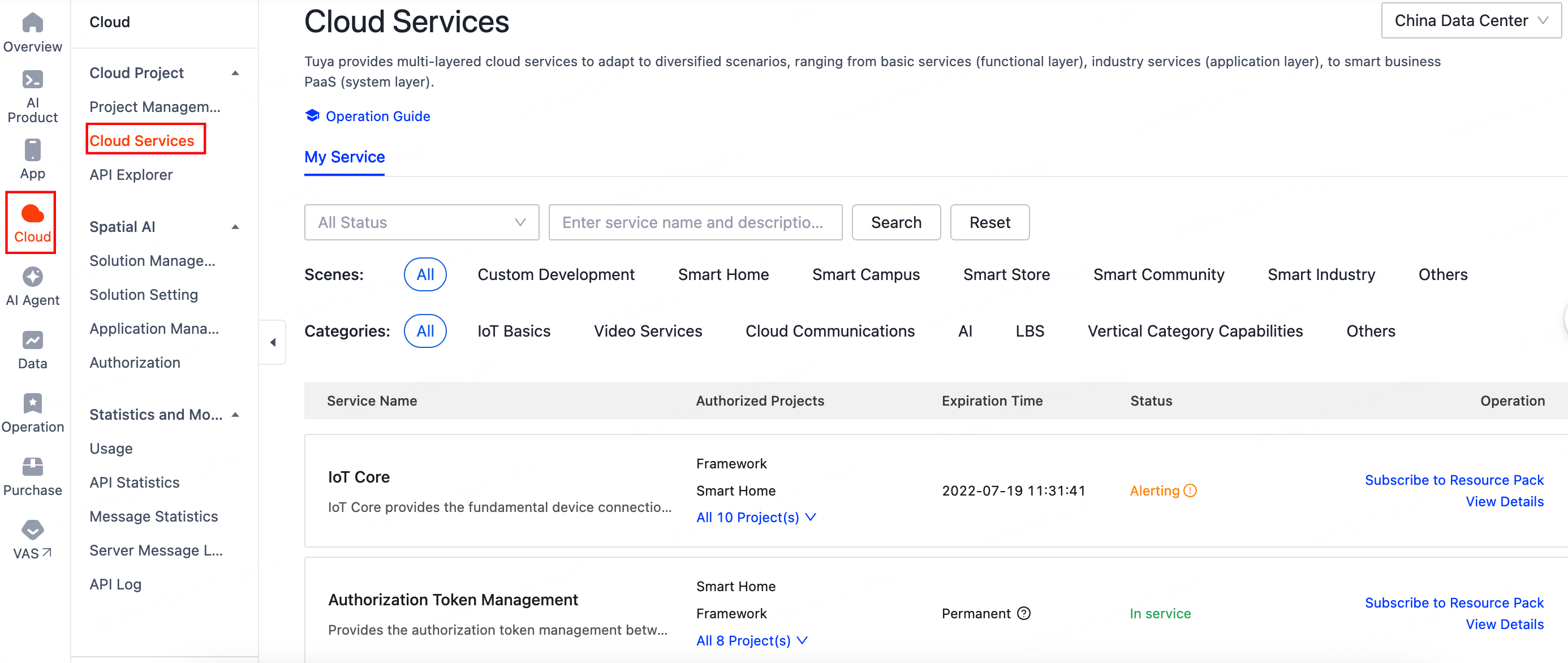This screenshot has width=1568, height=663.
Task: Switch to the My Service tab
Action: click(x=344, y=157)
